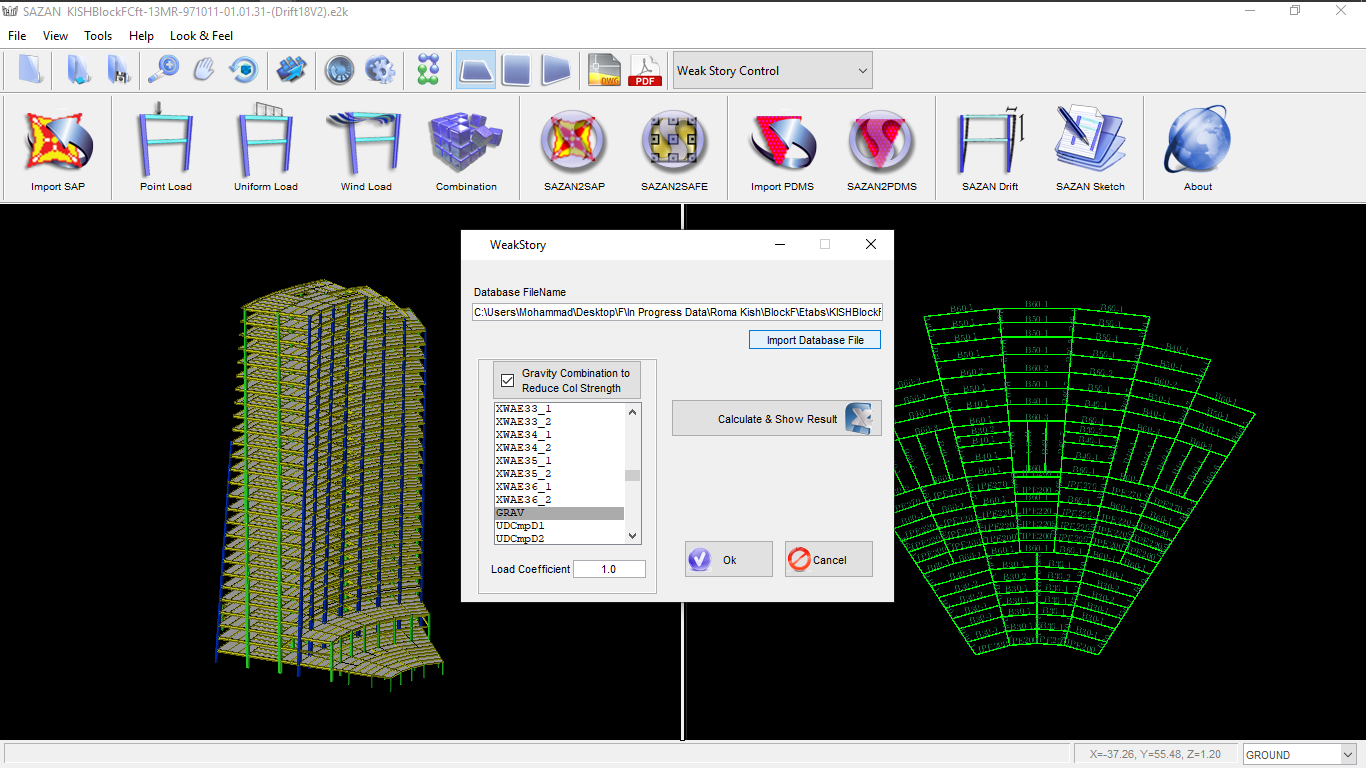Click the Load Coefficient input field
Screen dimensions: 1366x768
point(609,569)
